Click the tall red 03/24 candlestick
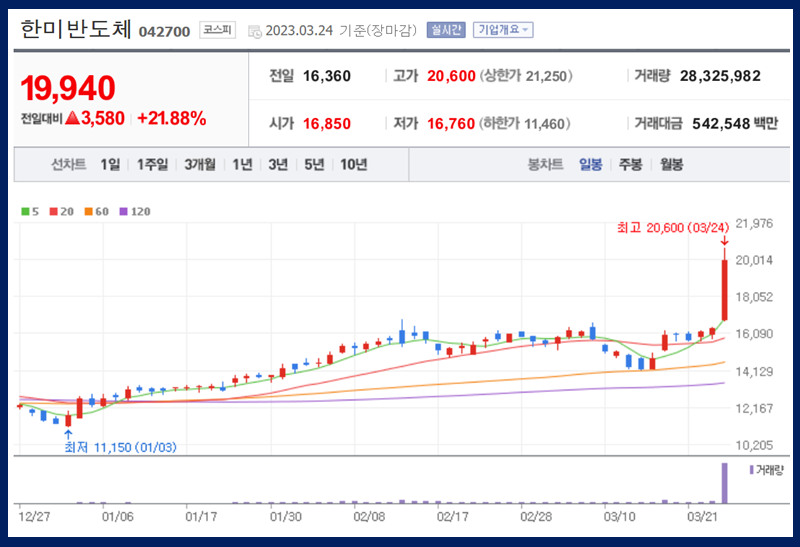This screenshot has width=800, height=547. coord(724,290)
